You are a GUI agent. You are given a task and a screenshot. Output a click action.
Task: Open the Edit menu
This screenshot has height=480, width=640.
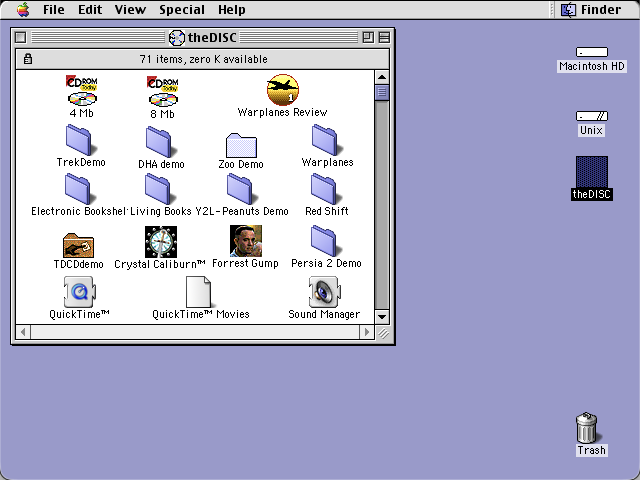(x=90, y=9)
